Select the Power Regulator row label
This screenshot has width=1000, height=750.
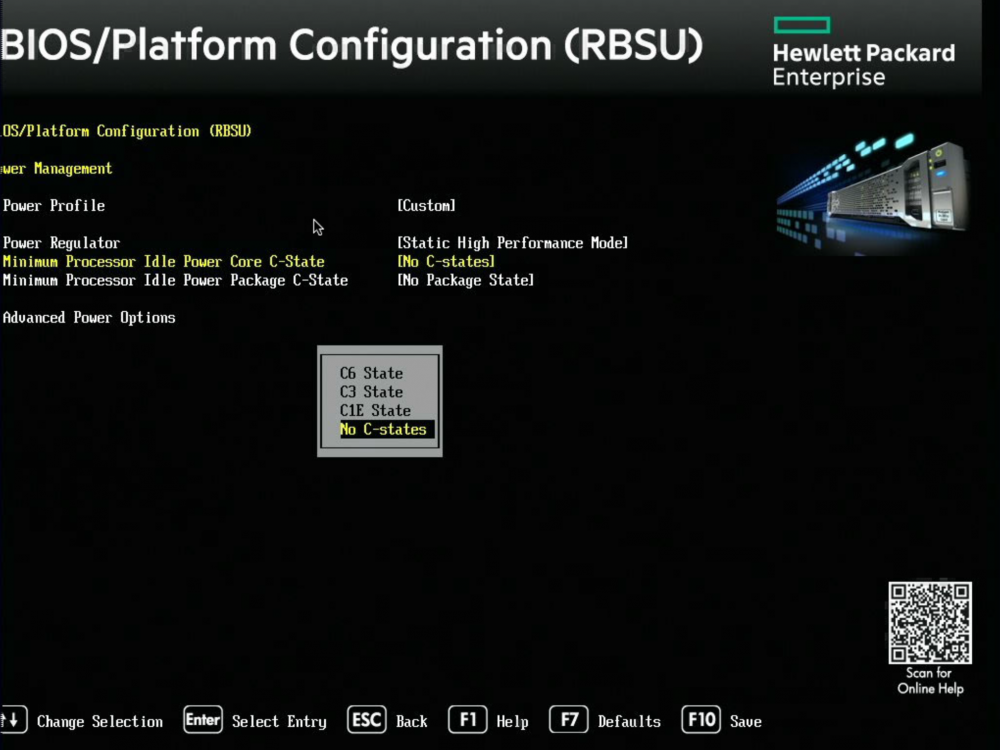click(x=61, y=243)
